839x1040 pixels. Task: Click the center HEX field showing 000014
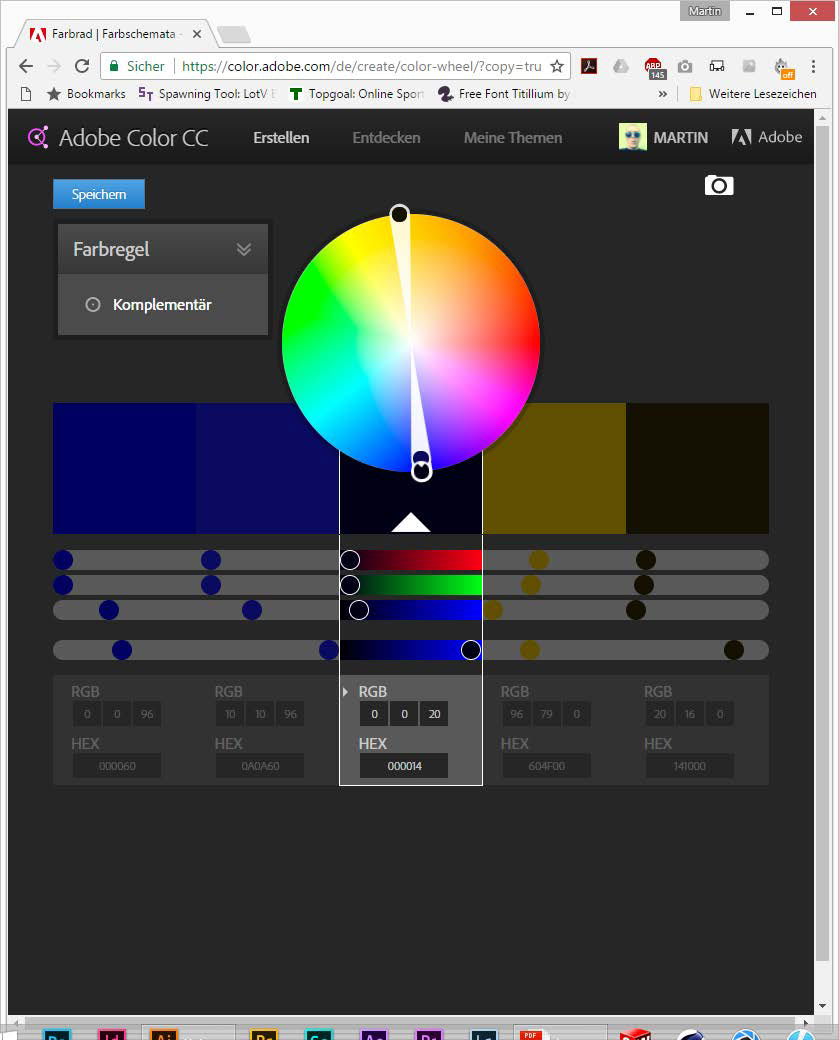pos(404,765)
